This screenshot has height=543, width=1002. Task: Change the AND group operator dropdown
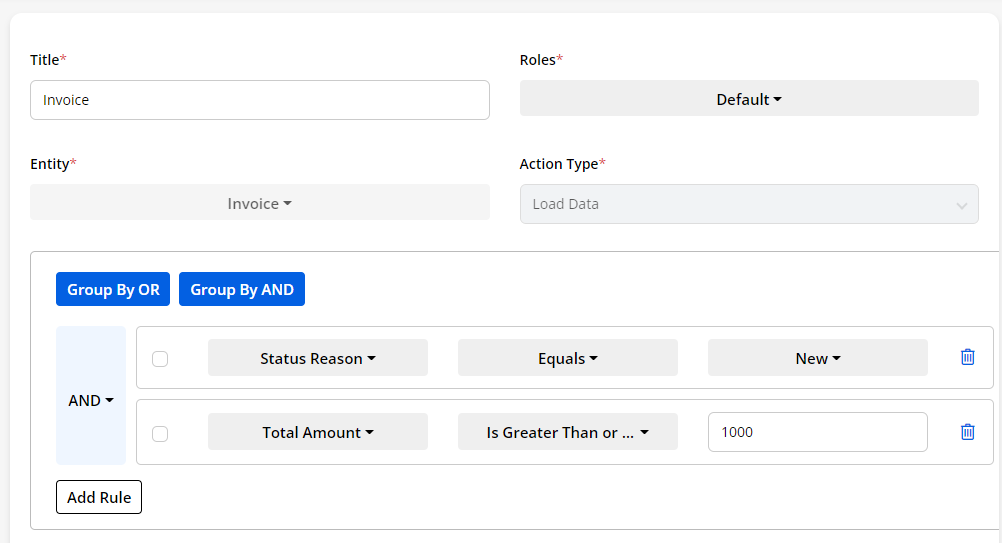click(x=91, y=400)
